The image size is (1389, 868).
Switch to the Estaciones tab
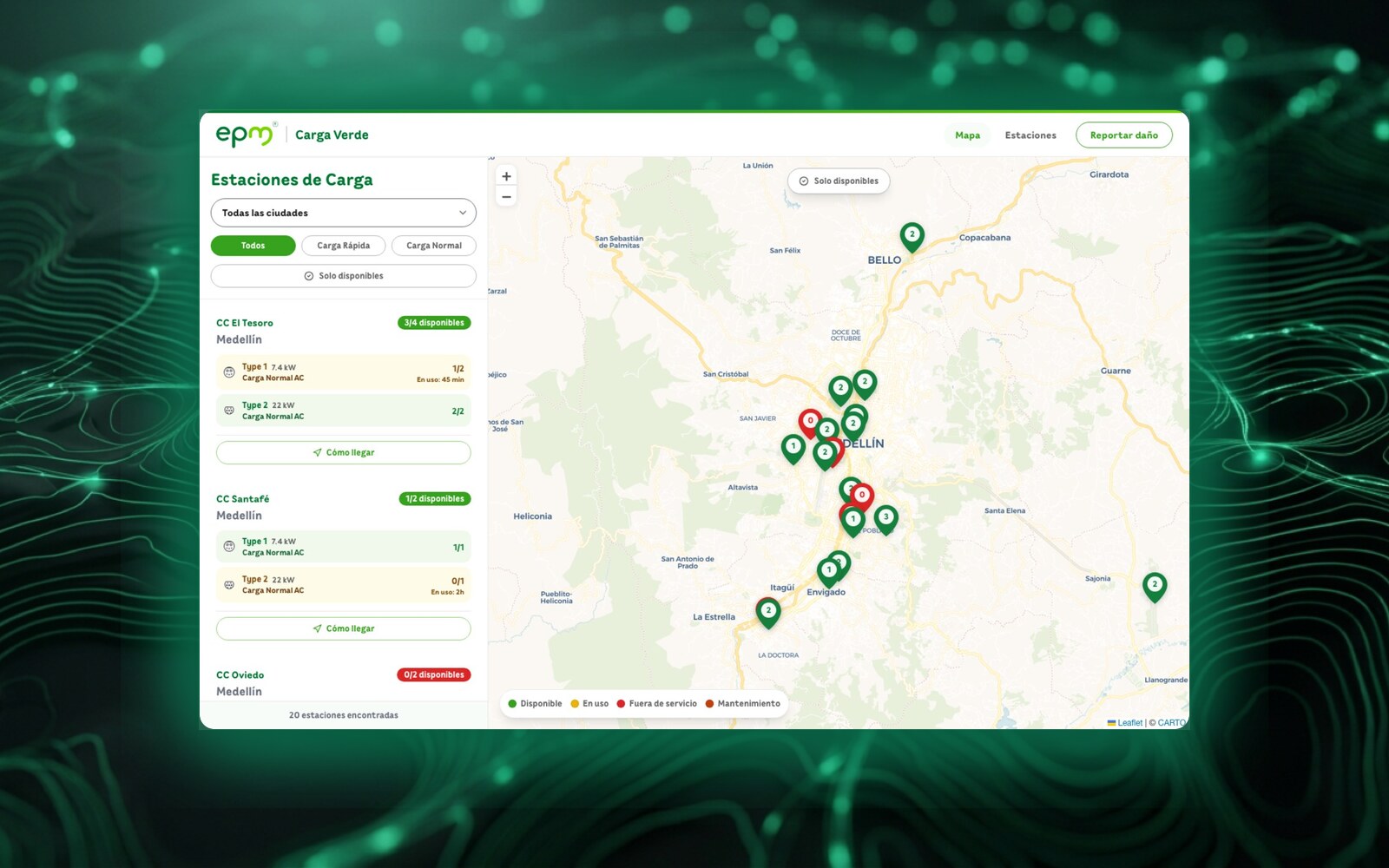point(1030,135)
